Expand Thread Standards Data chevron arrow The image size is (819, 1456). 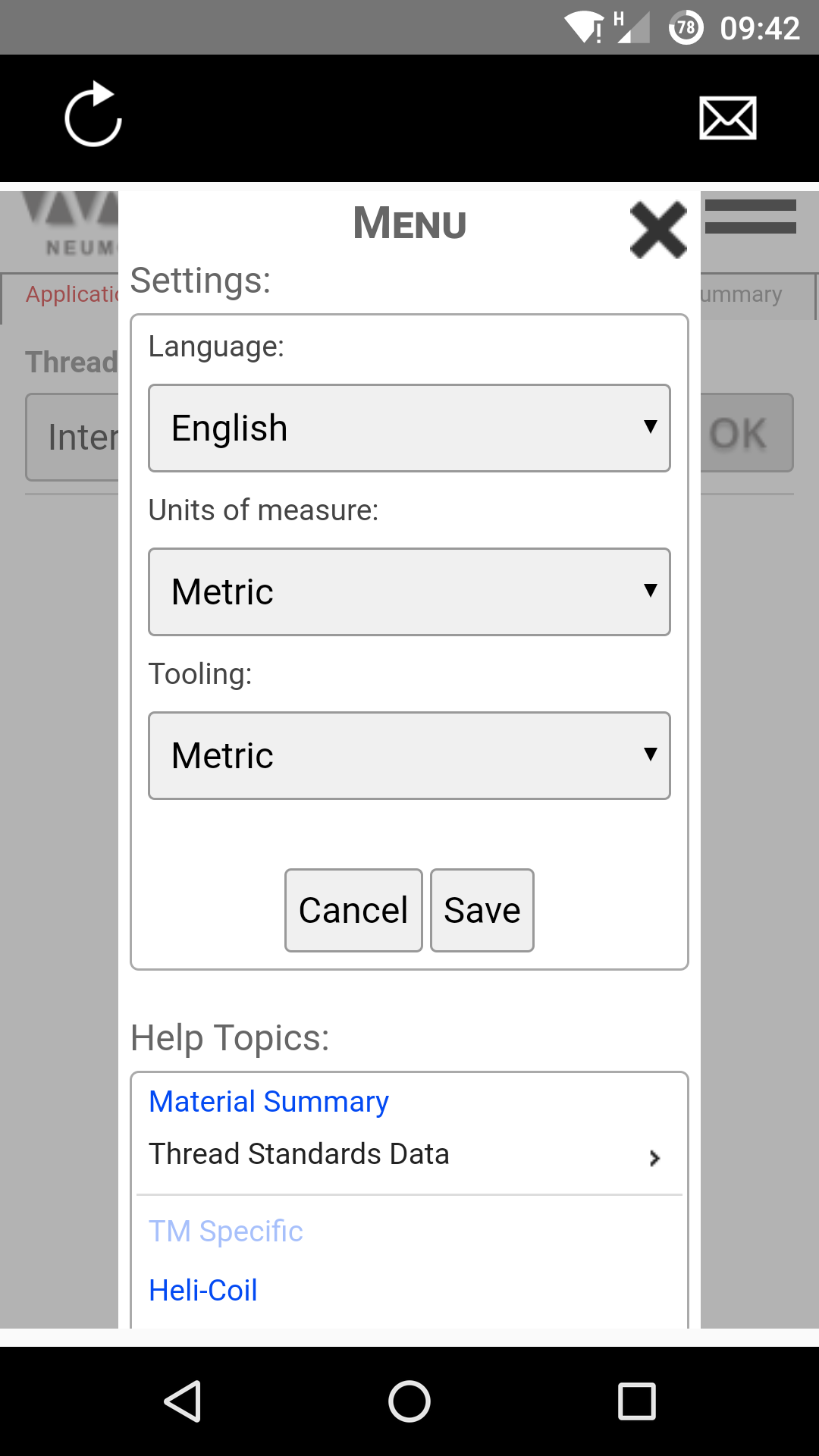(654, 1158)
